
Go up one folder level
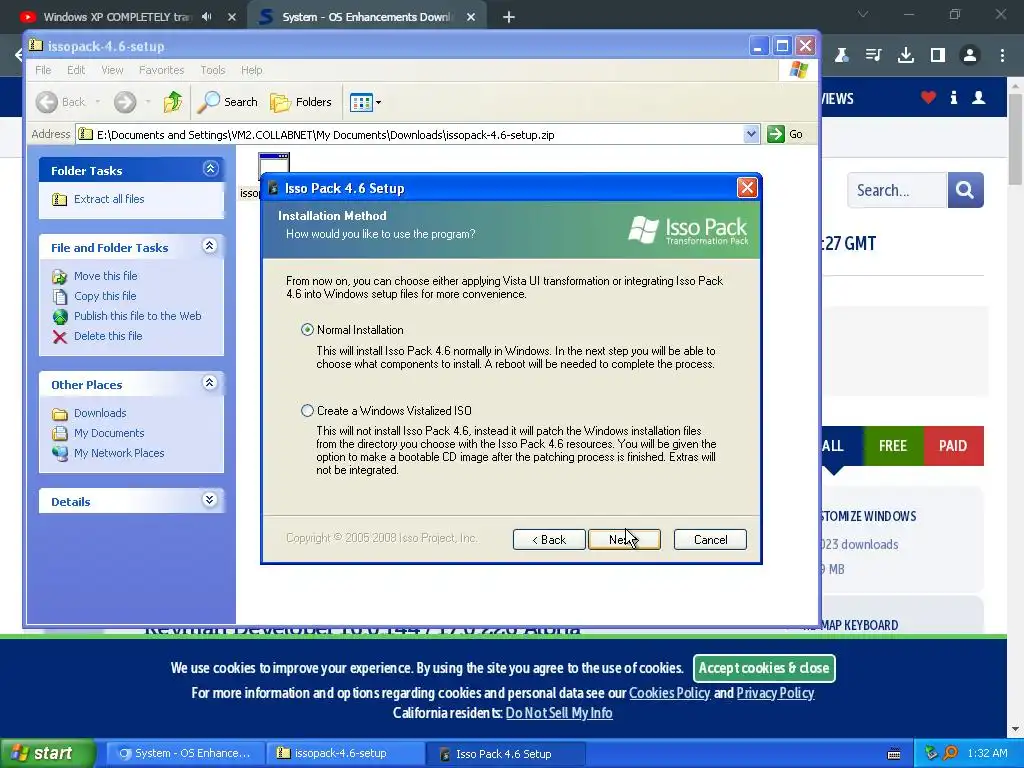click(x=173, y=102)
